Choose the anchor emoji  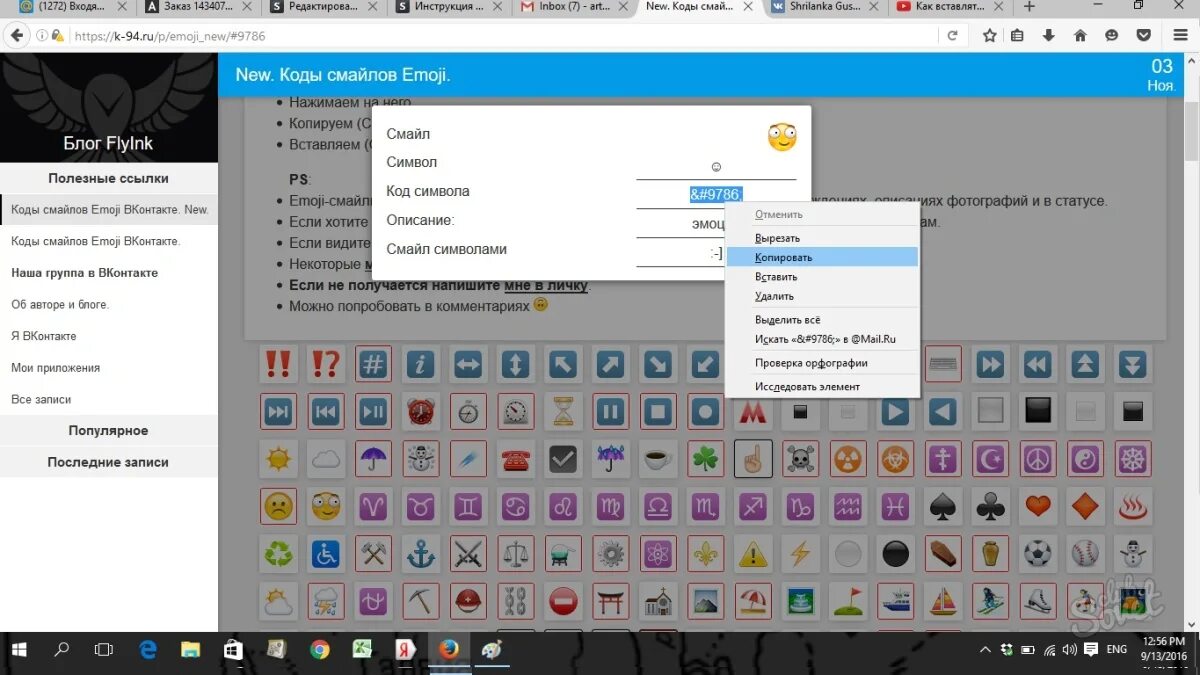point(420,553)
